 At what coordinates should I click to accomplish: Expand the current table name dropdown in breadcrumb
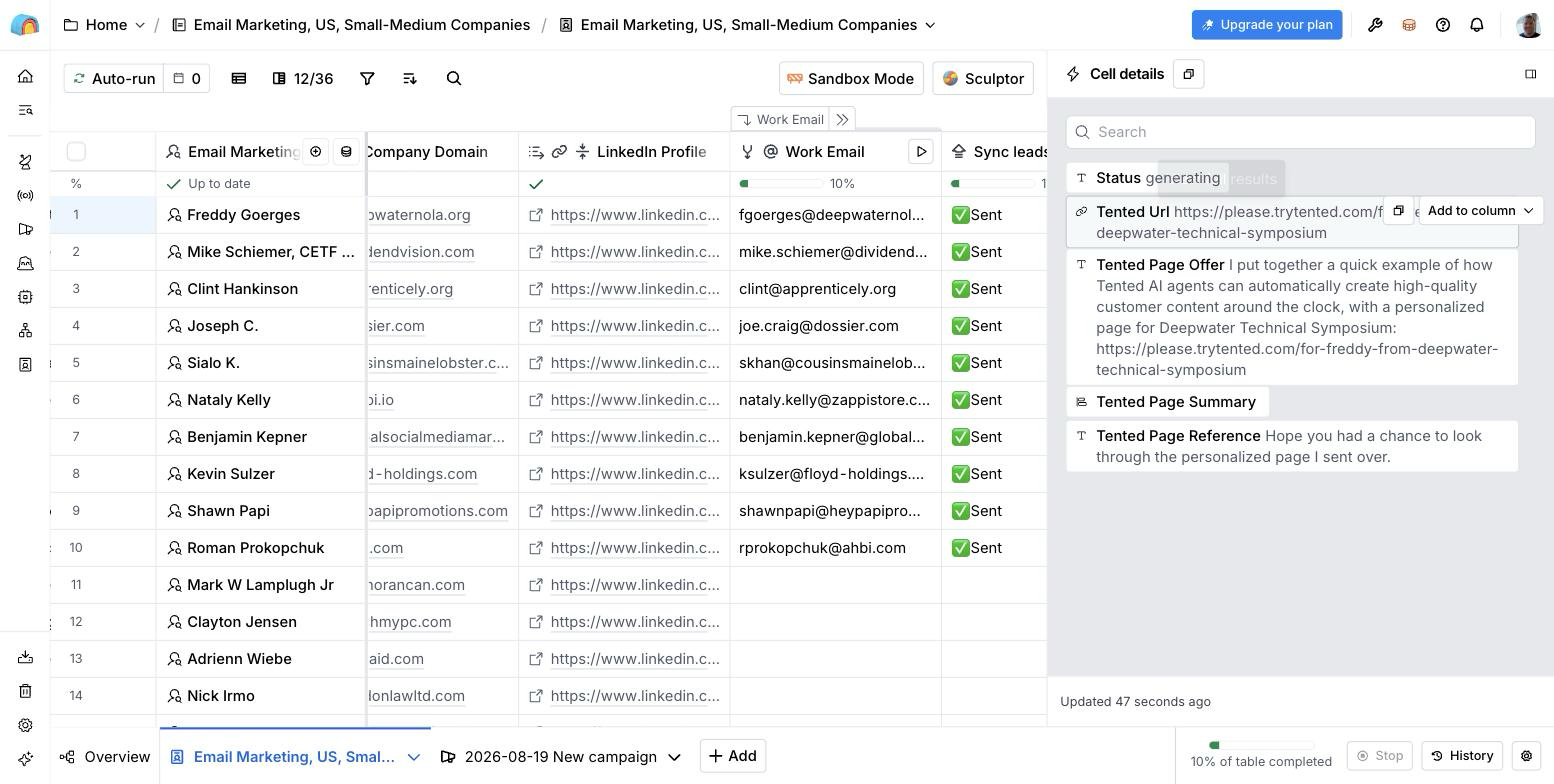coord(931,25)
